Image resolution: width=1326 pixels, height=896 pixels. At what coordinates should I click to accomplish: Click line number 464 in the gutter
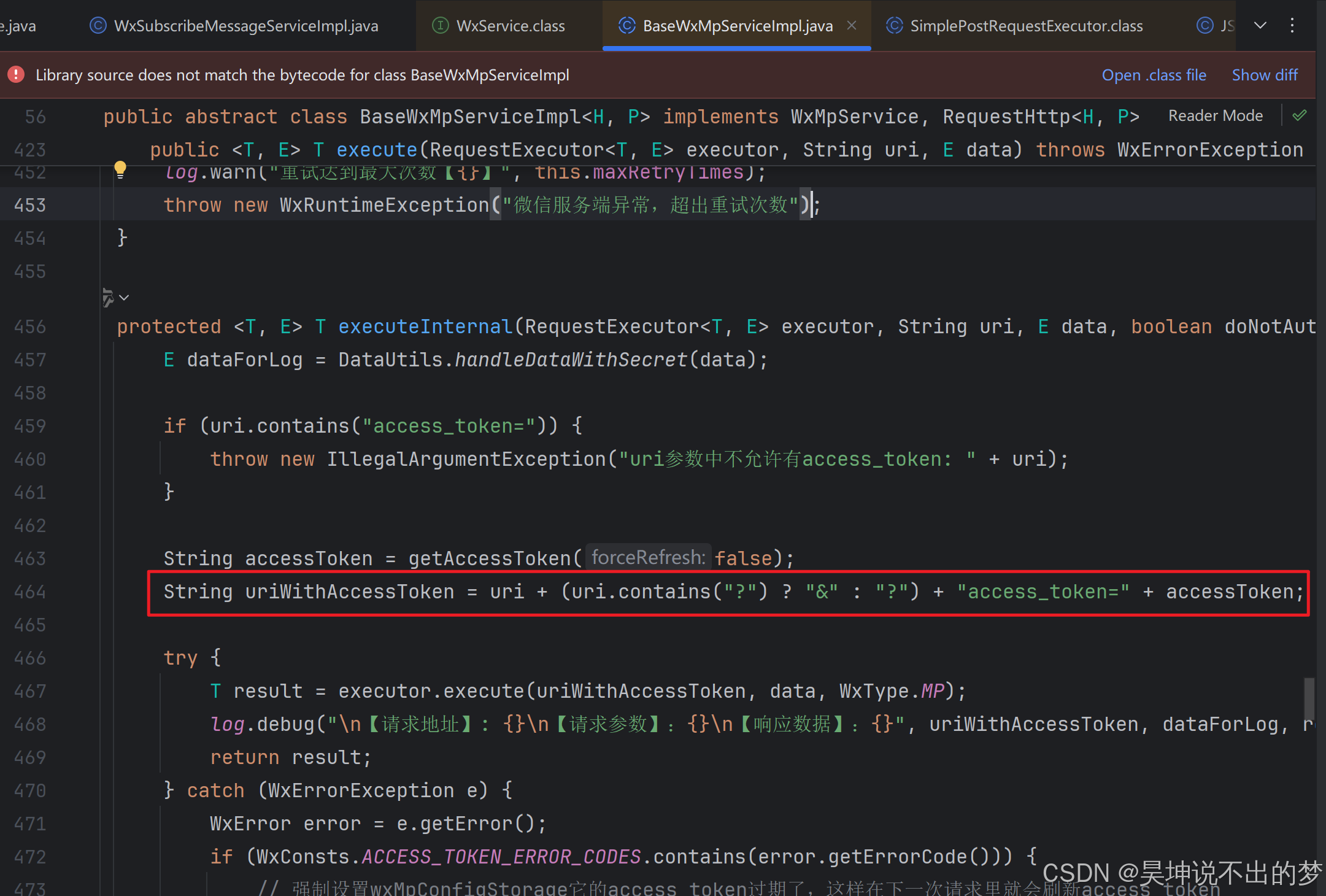(x=30, y=592)
